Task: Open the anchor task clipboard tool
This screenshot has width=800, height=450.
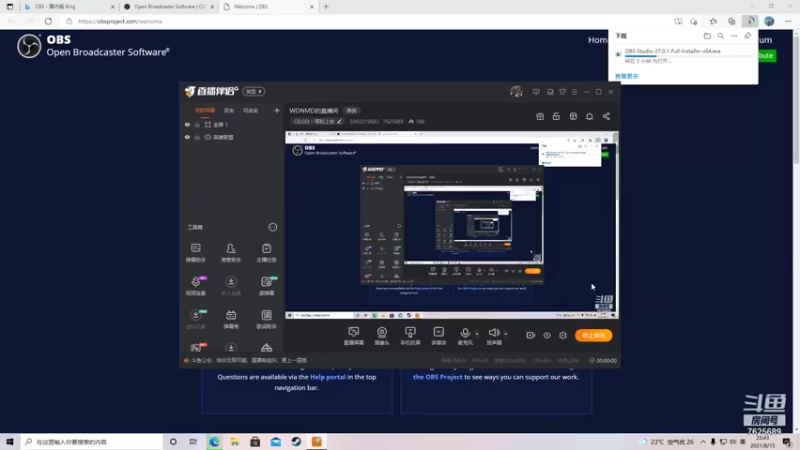Action: tap(266, 253)
